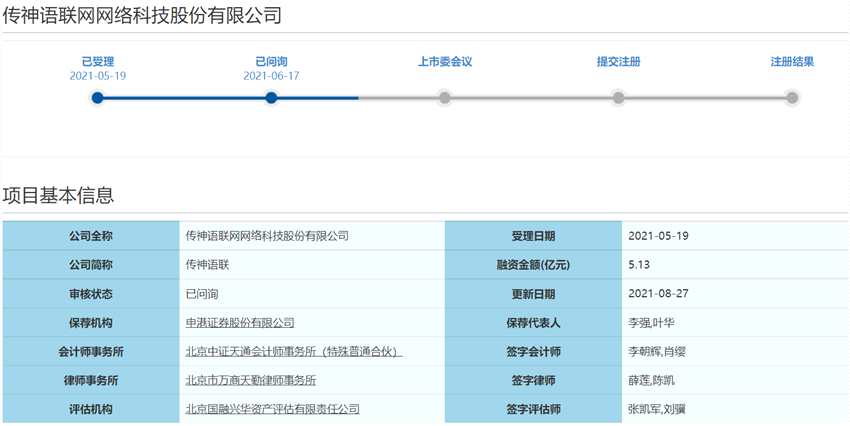Image resolution: width=850 pixels, height=426 pixels.
Task: Select the 注册结果 stage label
Action: [792, 62]
